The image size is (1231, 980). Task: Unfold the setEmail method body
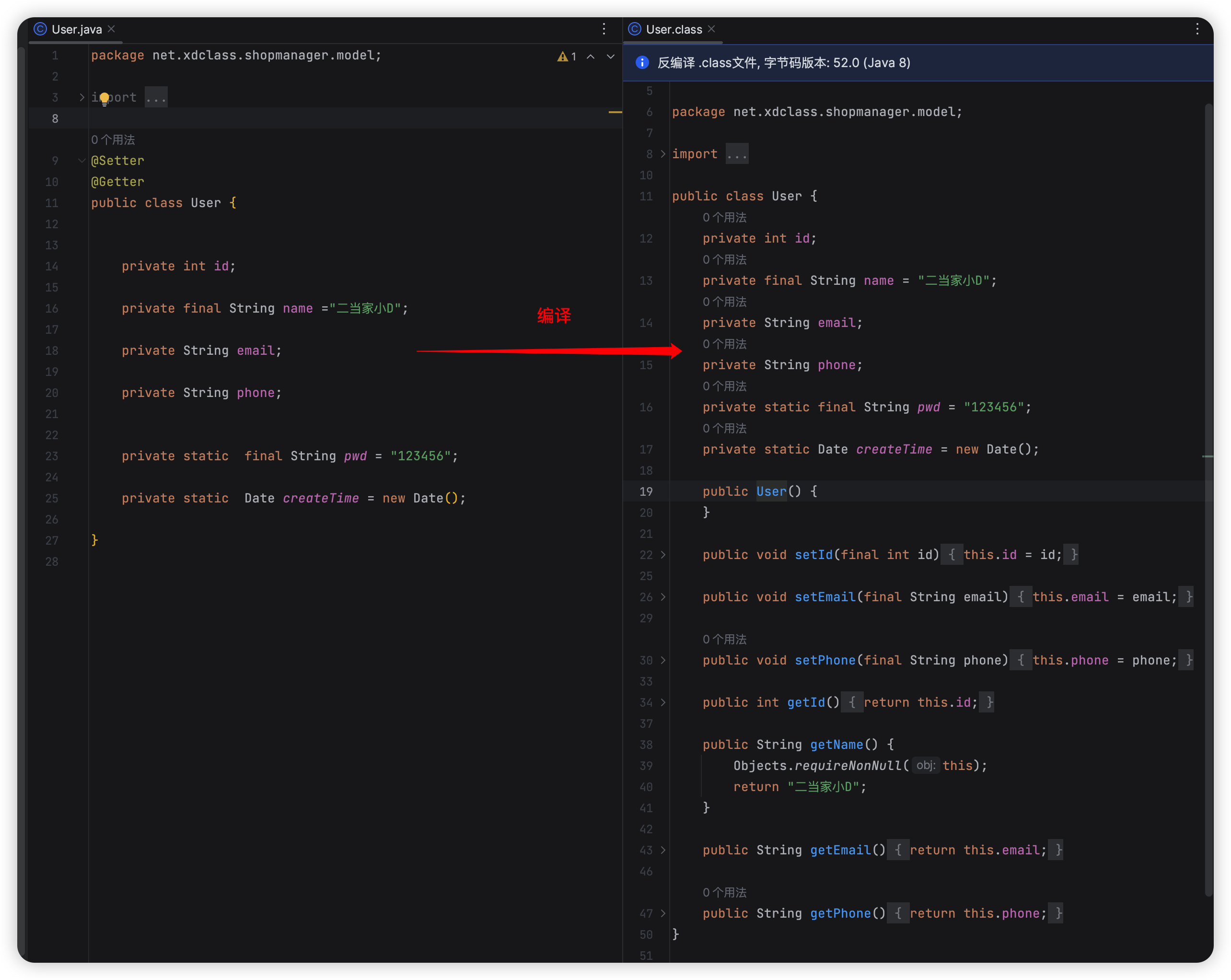(x=663, y=597)
